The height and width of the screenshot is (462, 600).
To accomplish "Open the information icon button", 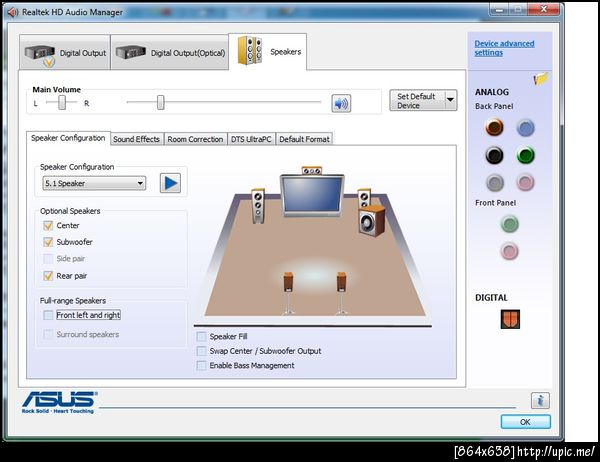I will 540,400.
